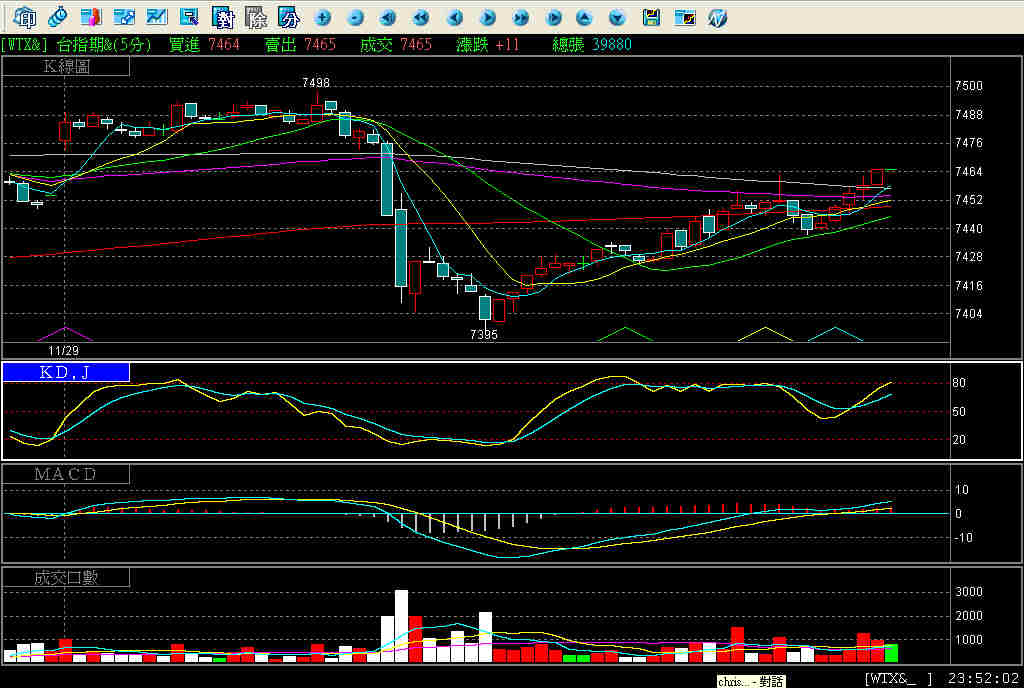Zoom in with the plus button

pyautogui.click(x=323, y=18)
